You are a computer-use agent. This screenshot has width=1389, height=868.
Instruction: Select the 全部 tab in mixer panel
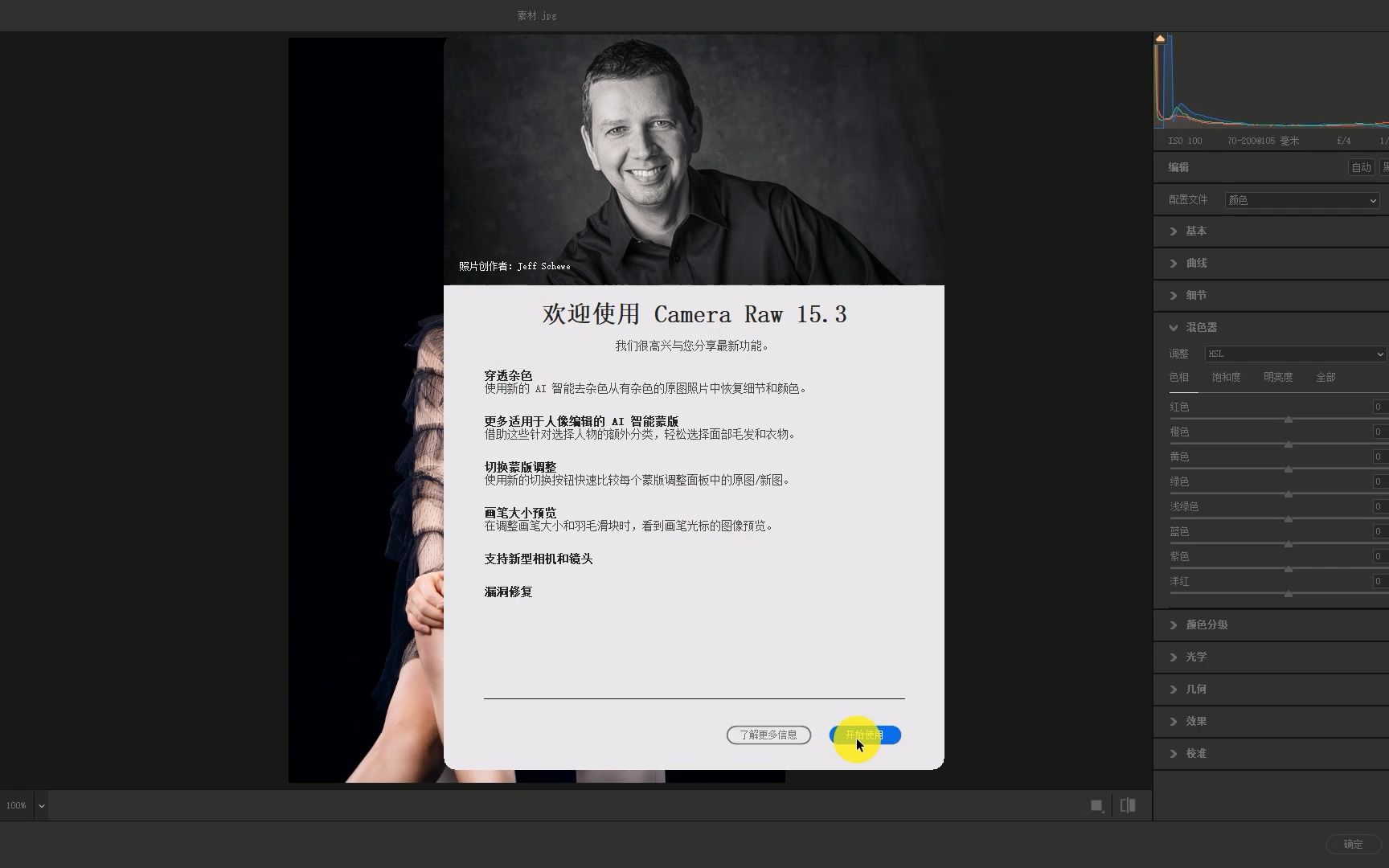click(x=1326, y=377)
